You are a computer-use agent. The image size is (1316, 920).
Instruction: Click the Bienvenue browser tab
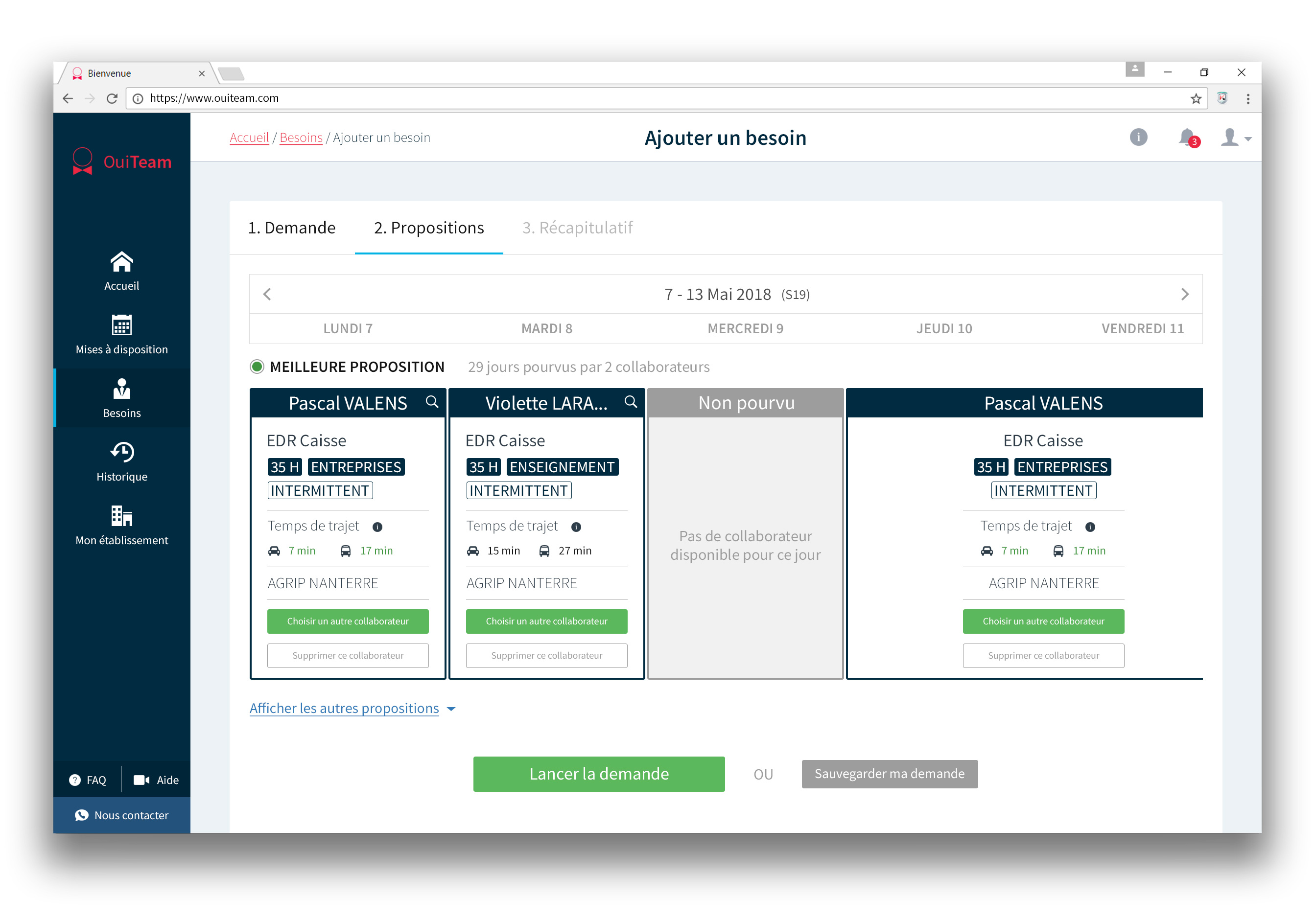point(136,73)
